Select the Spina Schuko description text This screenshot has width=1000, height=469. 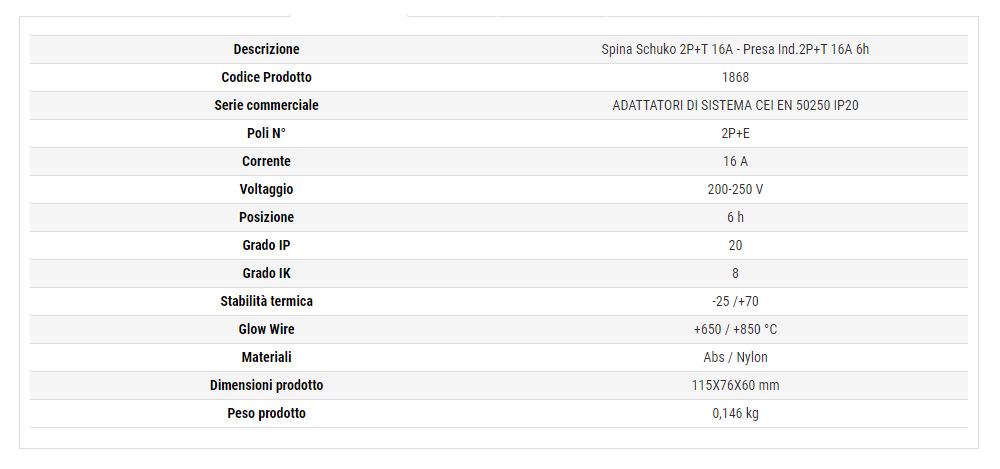pyautogui.click(x=735, y=49)
